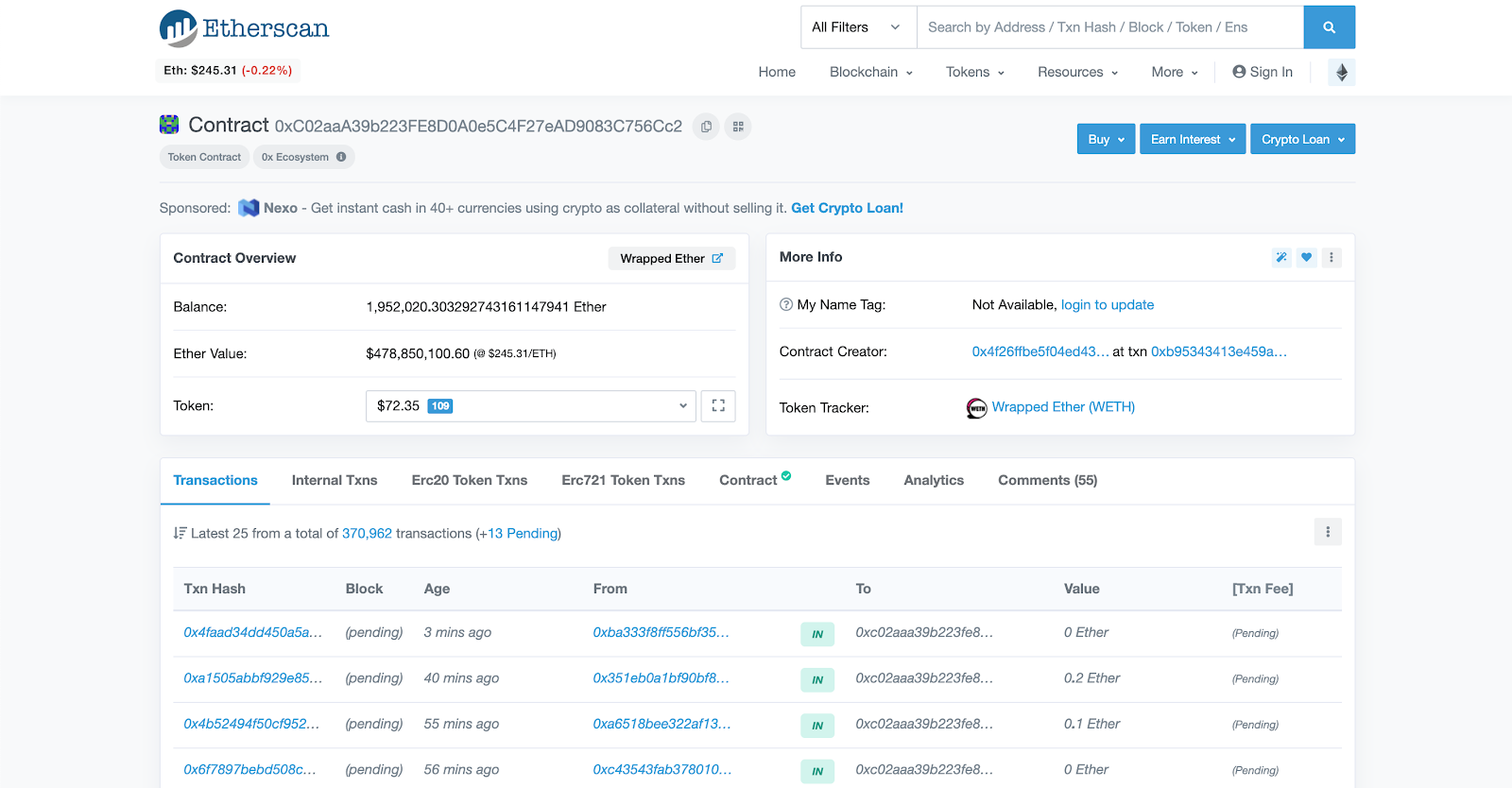Open sender address 0x351eb0a1bf90bf8

[661, 677]
